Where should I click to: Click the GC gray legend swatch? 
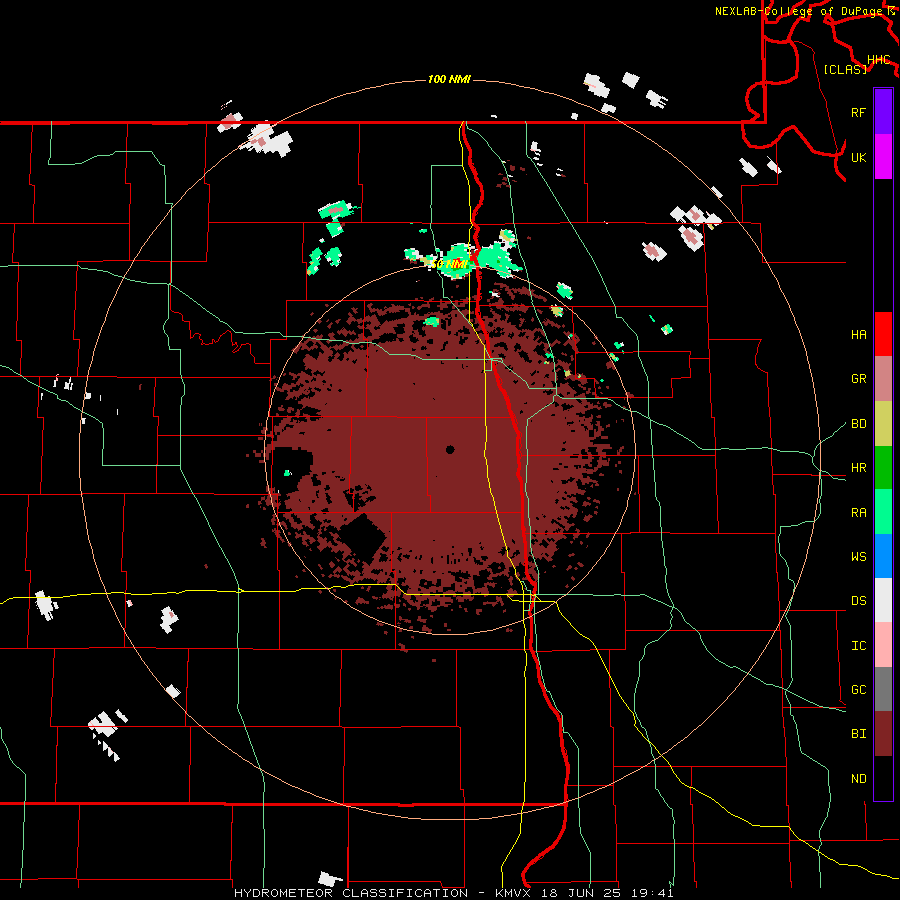[883, 689]
